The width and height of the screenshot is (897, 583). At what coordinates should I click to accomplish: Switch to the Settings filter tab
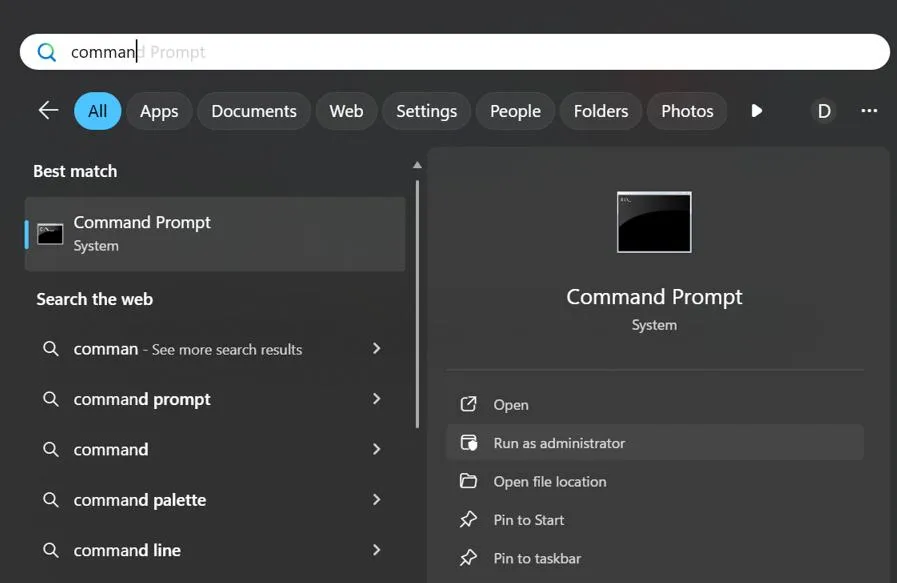pyautogui.click(x=427, y=111)
